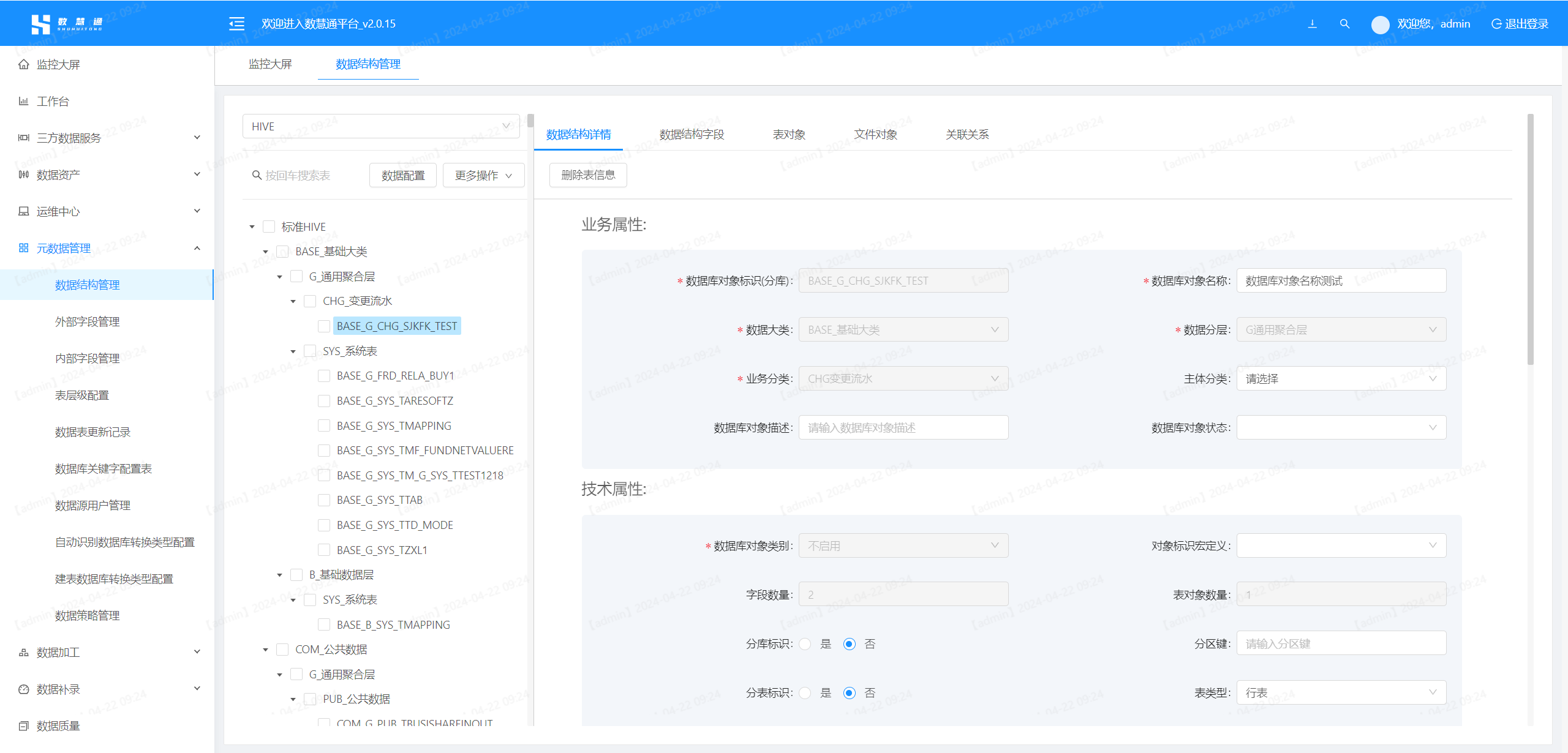Click the 三方数据服务 icon in sidebar
Image resolution: width=1568 pixels, height=753 pixels.
[x=24, y=138]
